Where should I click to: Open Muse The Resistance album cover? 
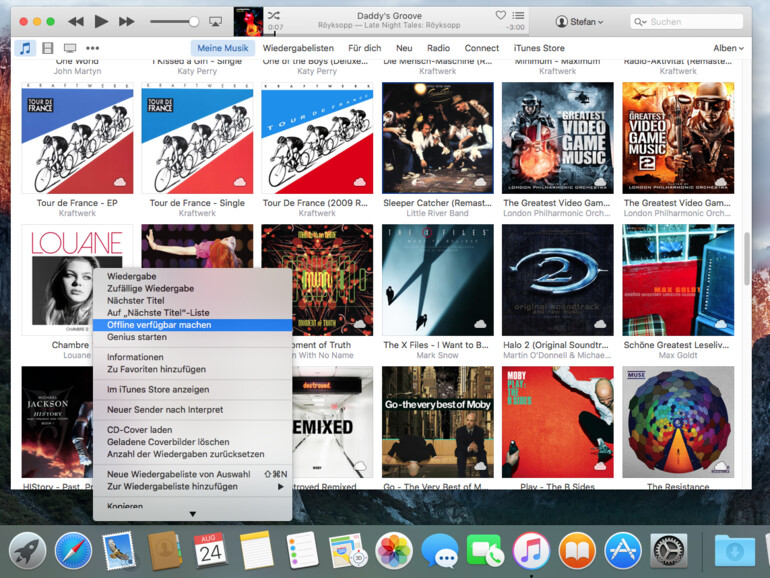point(678,422)
